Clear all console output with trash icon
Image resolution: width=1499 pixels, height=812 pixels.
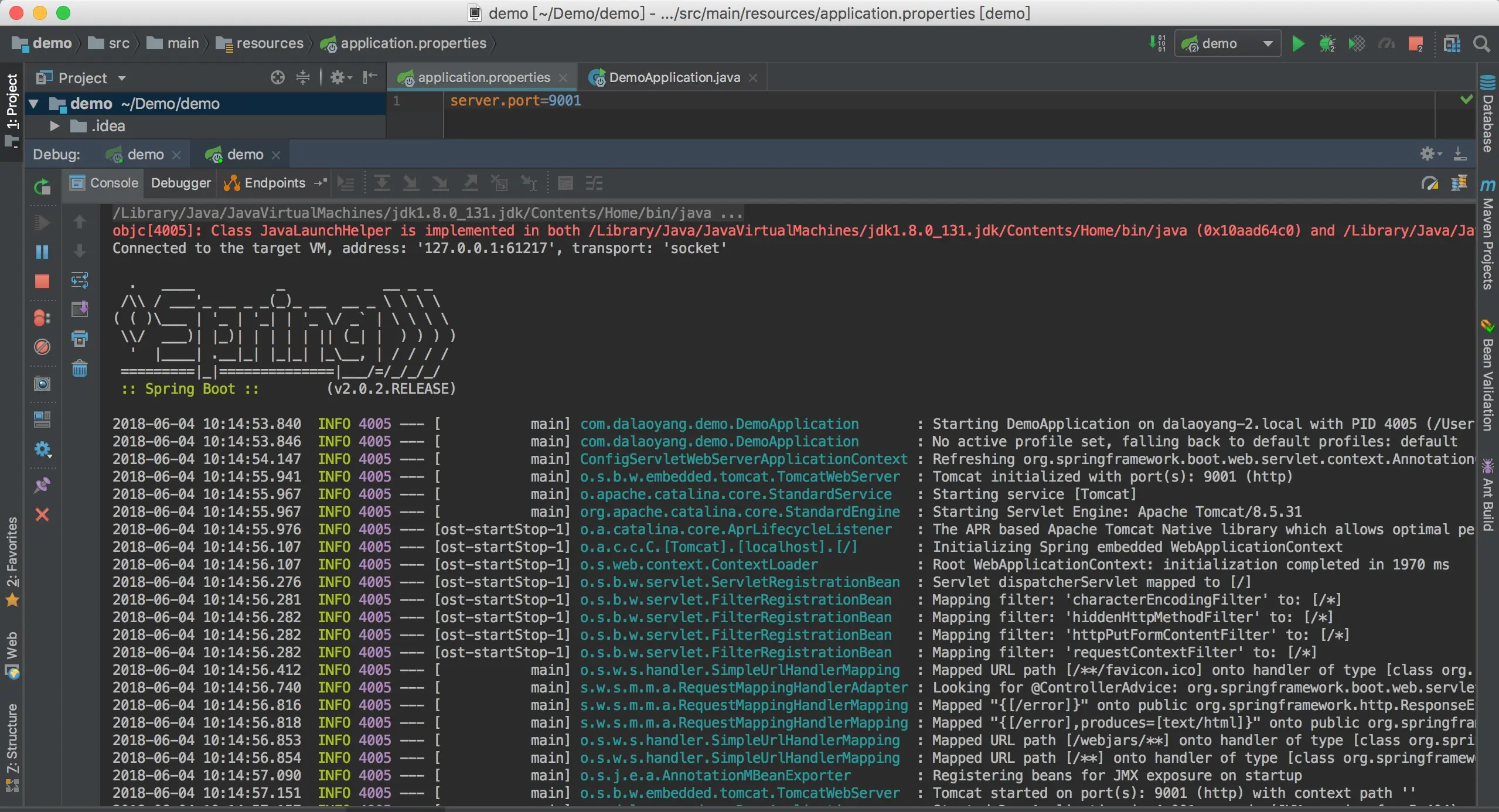pos(80,369)
